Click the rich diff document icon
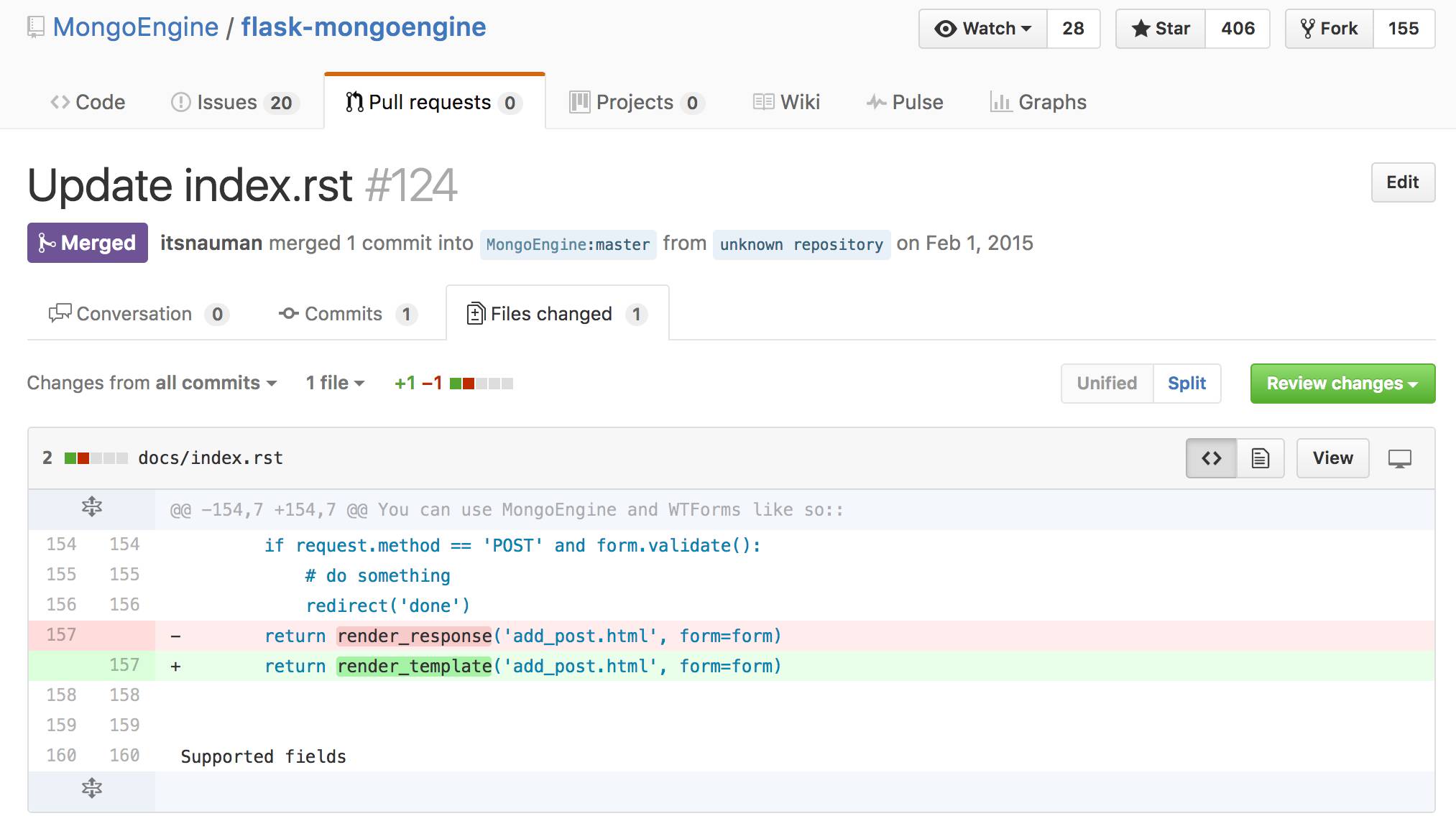Viewport: 1456px width, 826px height. 1260,458
